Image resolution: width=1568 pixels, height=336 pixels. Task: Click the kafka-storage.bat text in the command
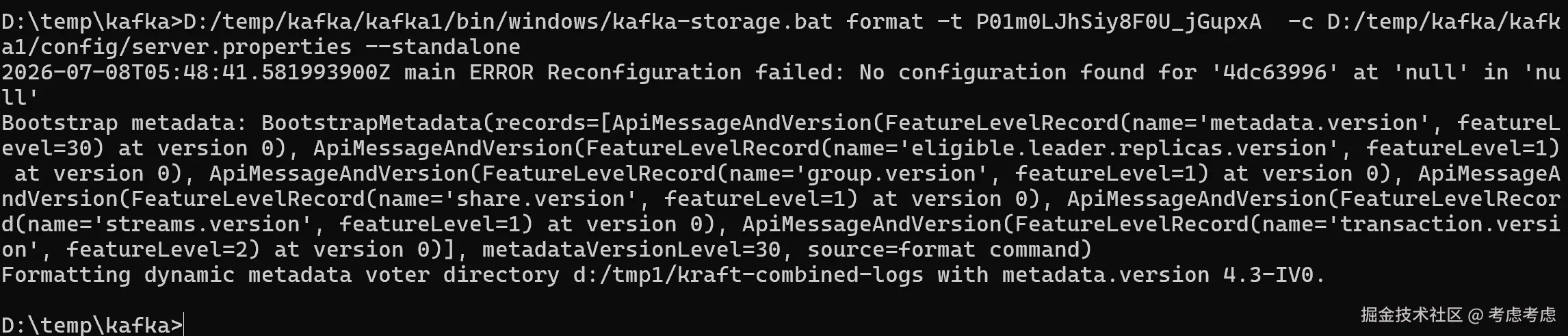(x=722, y=22)
